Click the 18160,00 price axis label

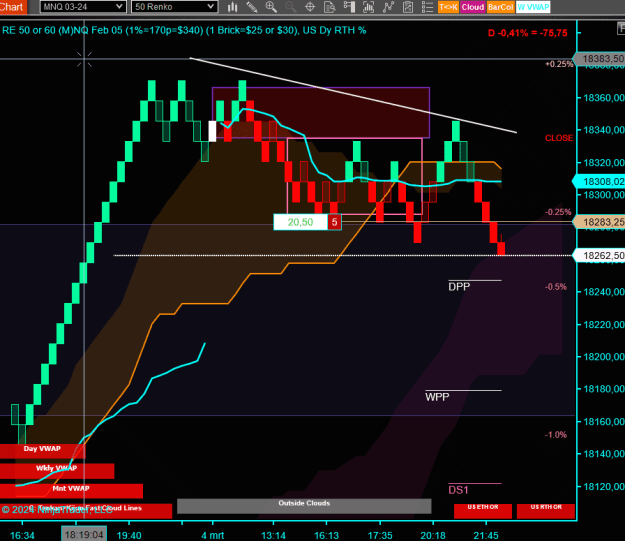pyautogui.click(x=604, y=421)
